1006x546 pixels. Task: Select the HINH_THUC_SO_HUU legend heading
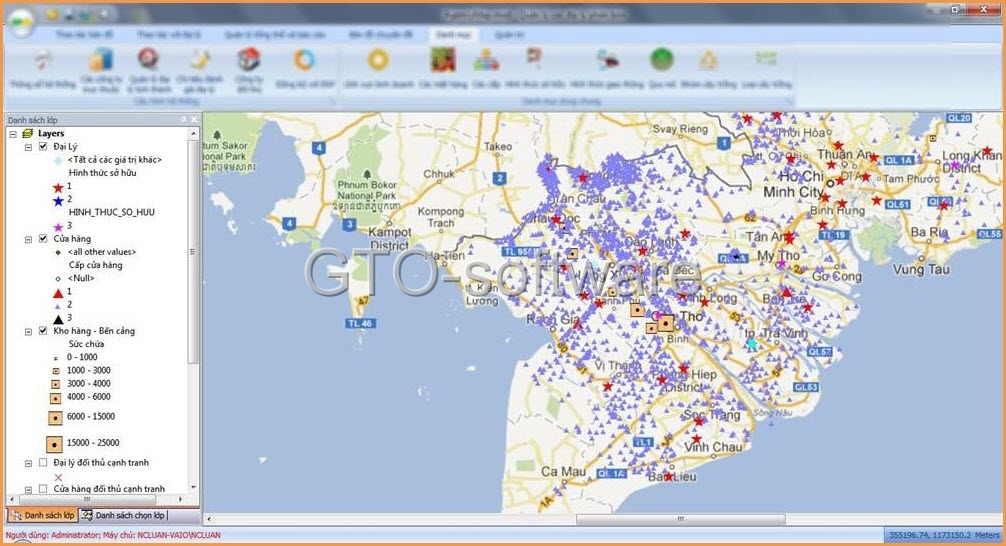(x=112, y=212)
